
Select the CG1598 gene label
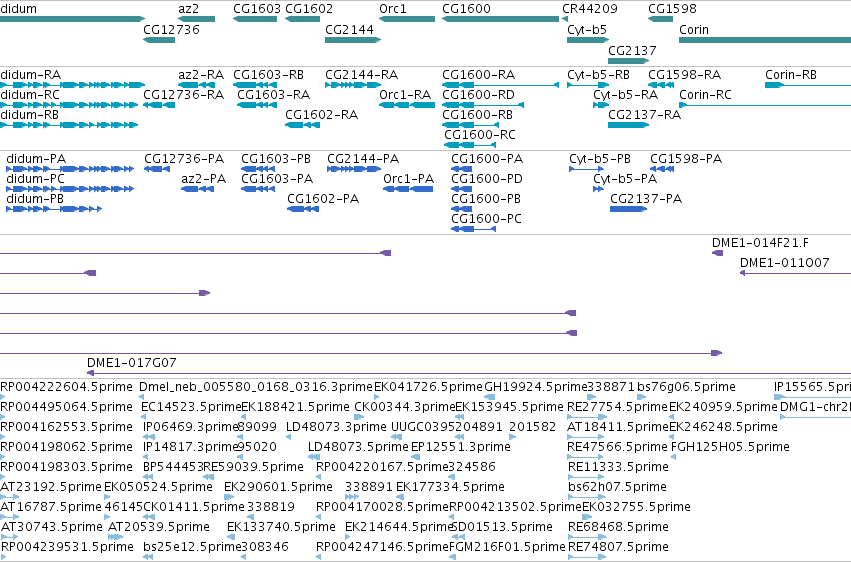(672, 9)
